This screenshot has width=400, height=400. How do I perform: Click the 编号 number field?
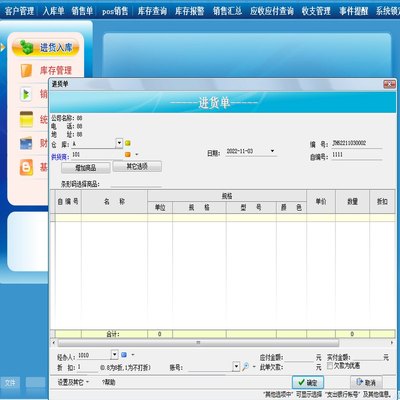coord(357,144)
